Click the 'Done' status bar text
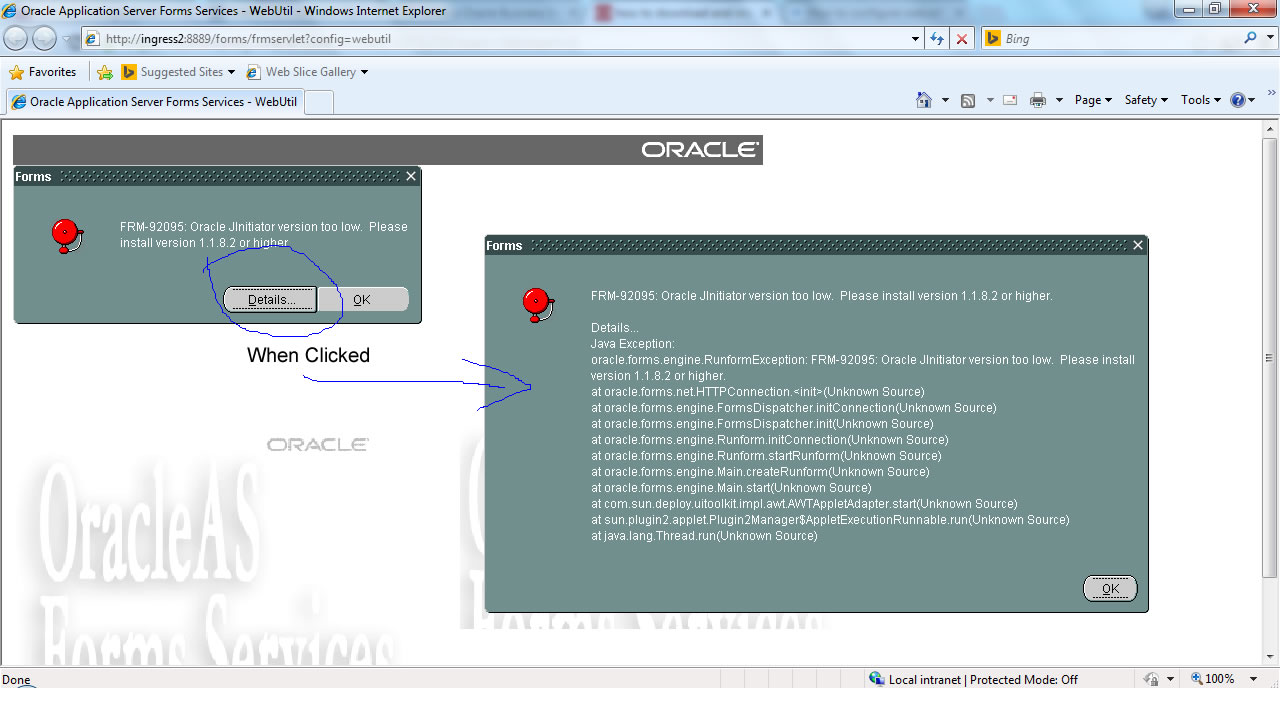Image resolution: width=1280 pixels, height=720 pixels. tap(16, 680)
